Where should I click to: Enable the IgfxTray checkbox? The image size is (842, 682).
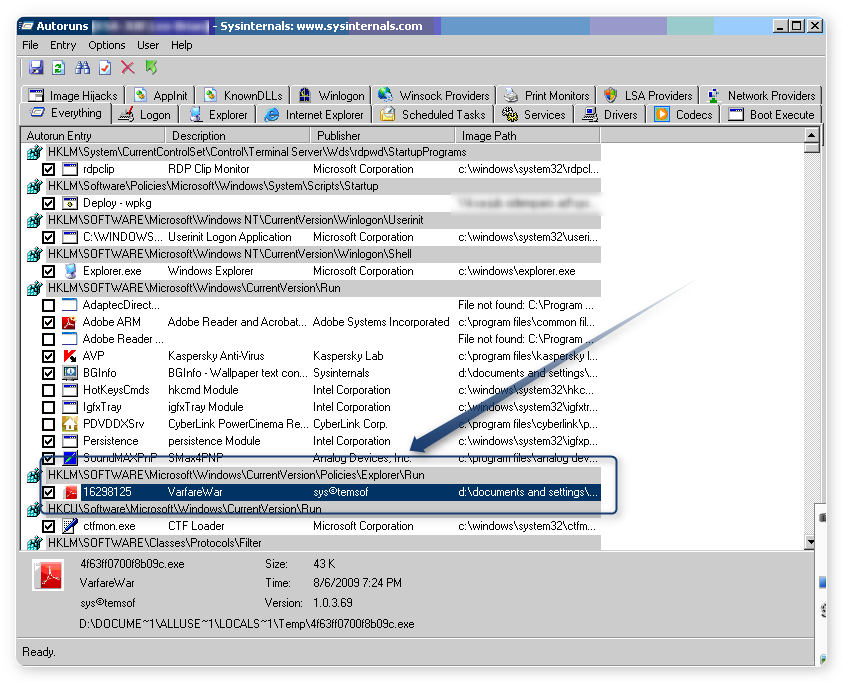click(x=48, y=408)
